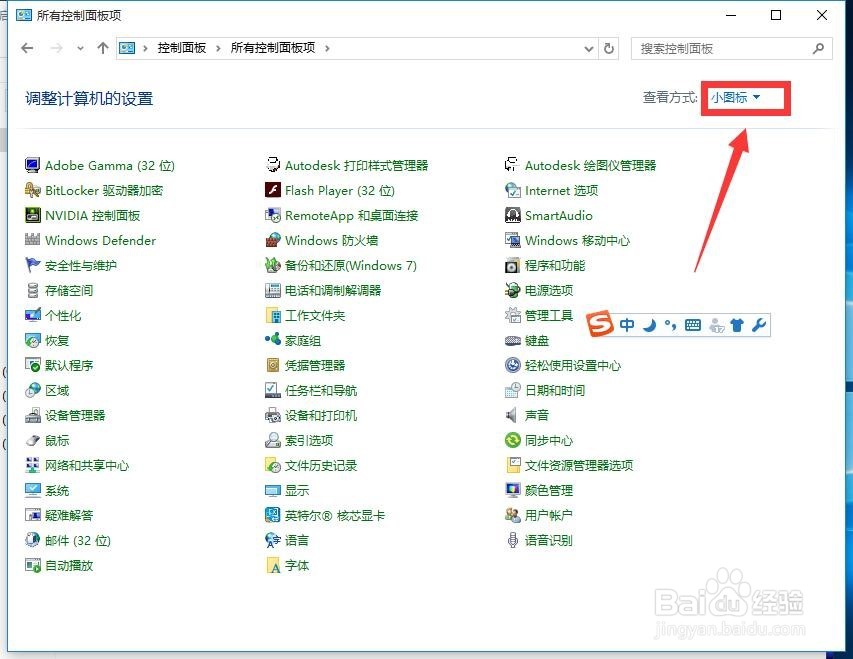Click the 电源选项 icon
The height and width of the screenshot is (659, 853).
[512, 290]
